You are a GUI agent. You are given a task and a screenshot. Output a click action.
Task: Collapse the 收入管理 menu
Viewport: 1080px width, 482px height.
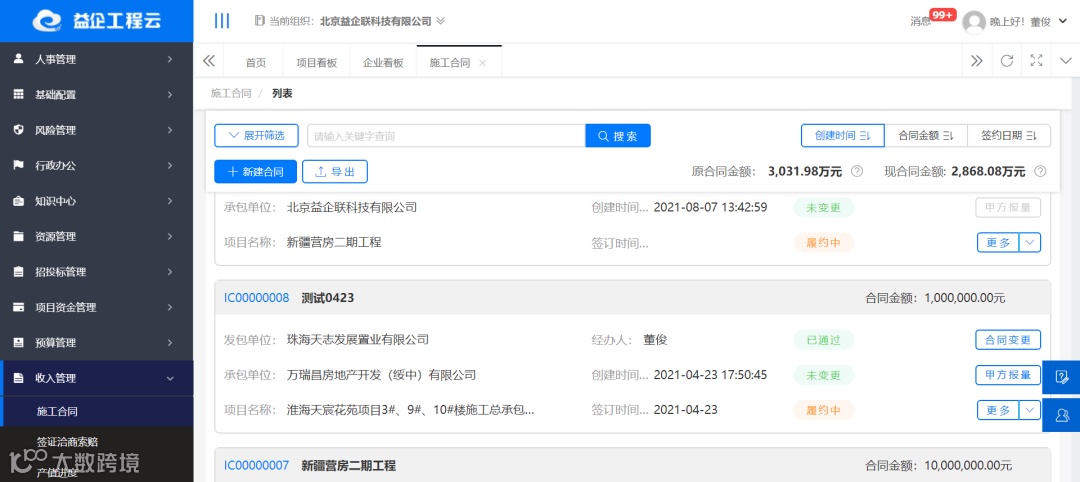point(169,378)
